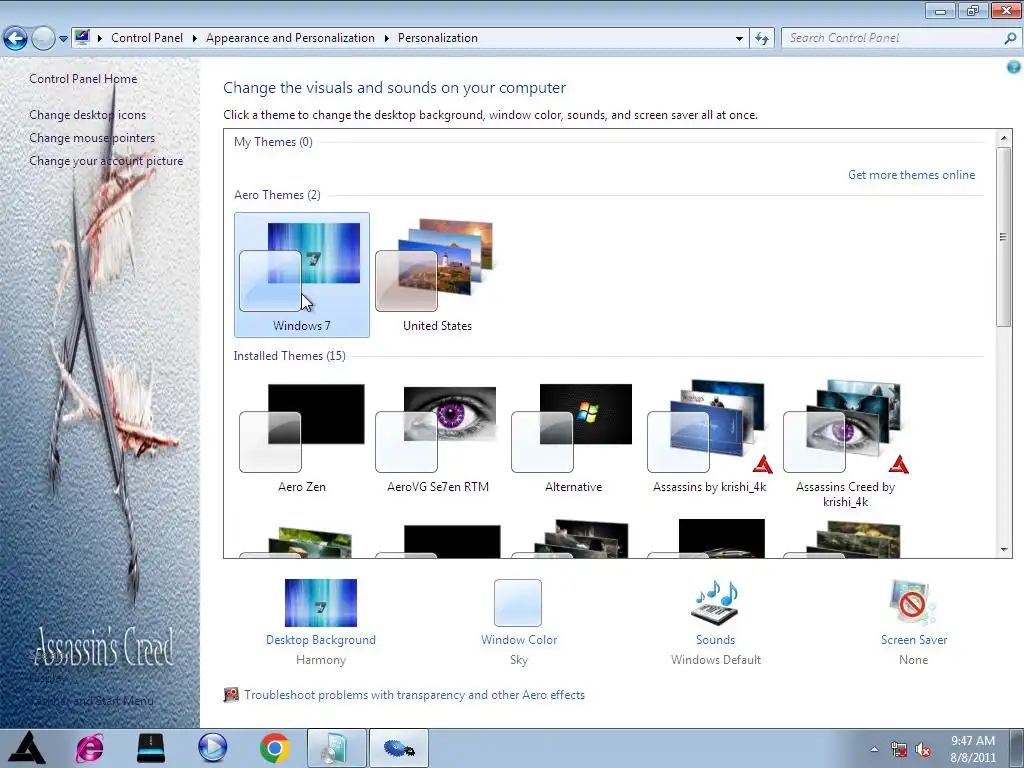Apply the AeroVG Se7en RTM theme
Viewport: 1024px width, 768px height.
point(438,438)
